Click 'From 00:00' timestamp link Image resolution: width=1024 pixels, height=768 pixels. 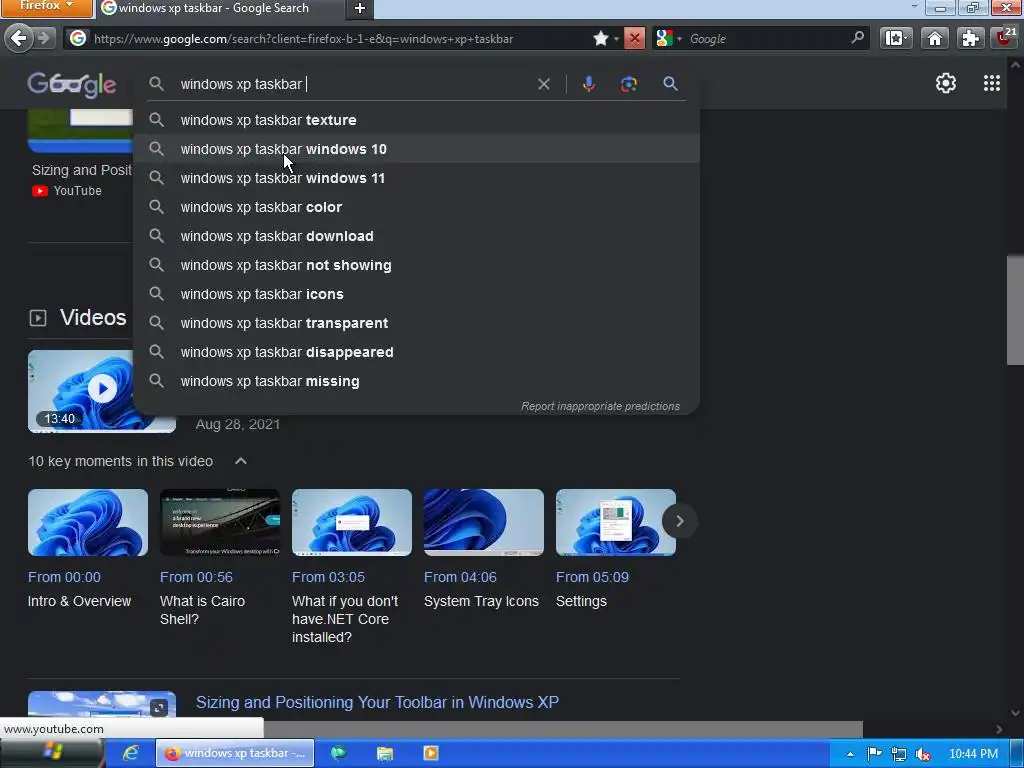tap(64, 577)
